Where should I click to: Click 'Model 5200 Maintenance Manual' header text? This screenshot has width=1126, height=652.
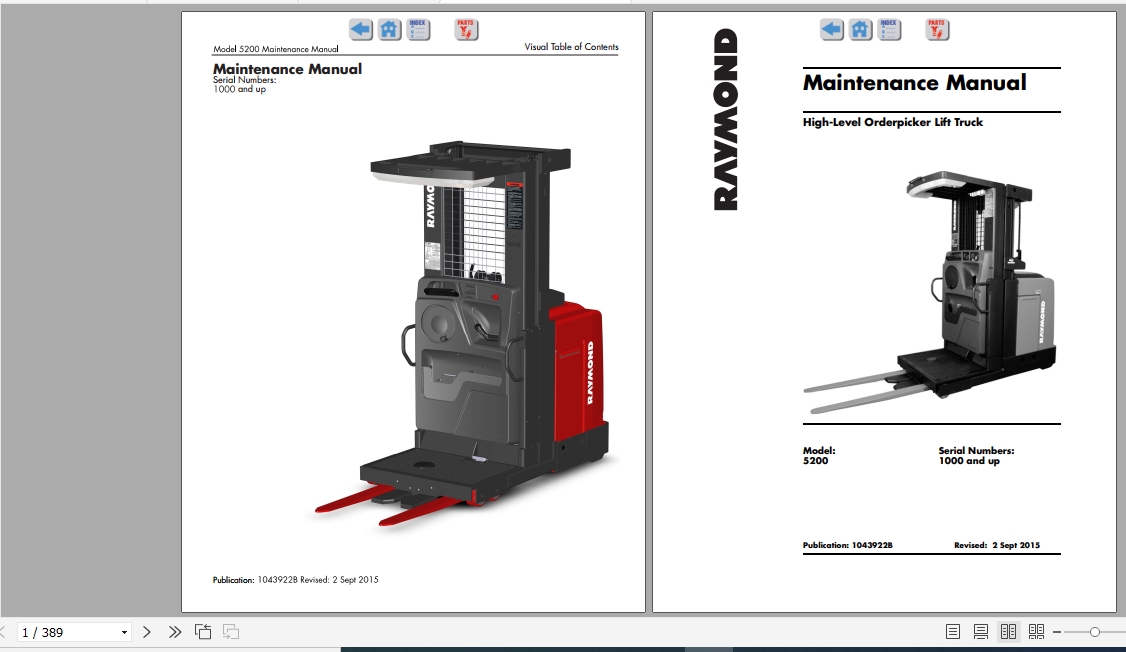[x=276, y=49]
